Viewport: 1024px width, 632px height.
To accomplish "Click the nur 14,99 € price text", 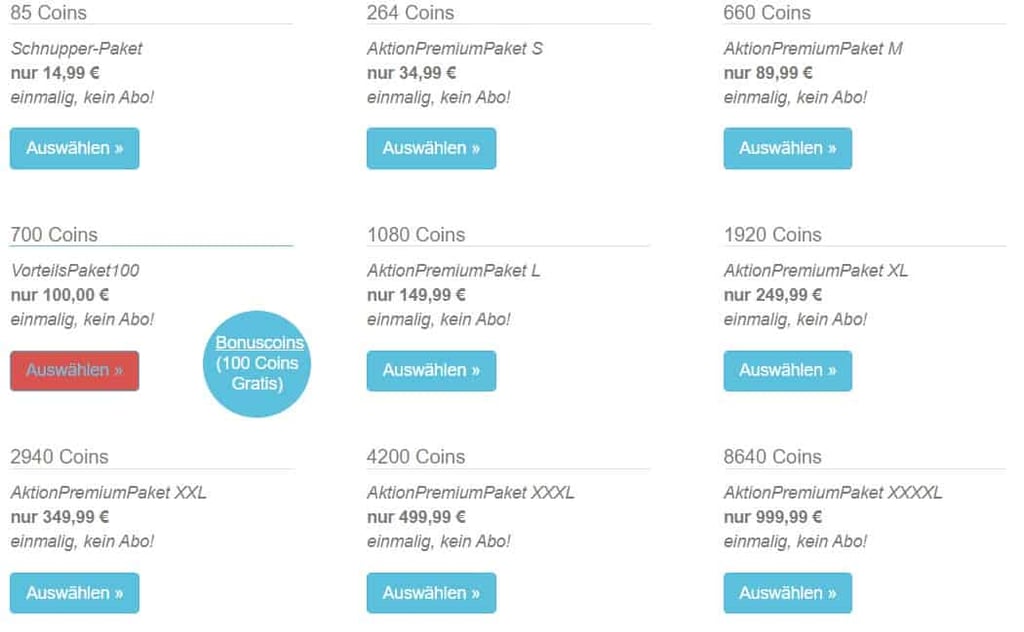I will point(55,73).
